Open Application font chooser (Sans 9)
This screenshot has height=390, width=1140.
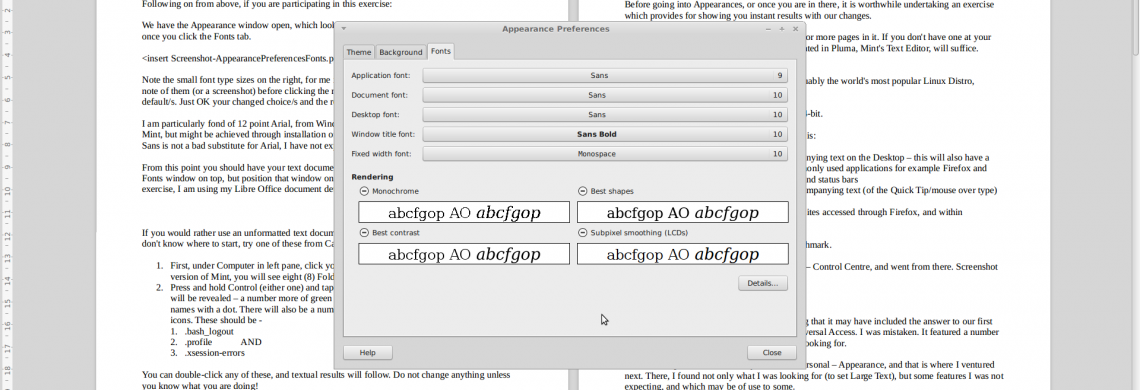(605, 76)
